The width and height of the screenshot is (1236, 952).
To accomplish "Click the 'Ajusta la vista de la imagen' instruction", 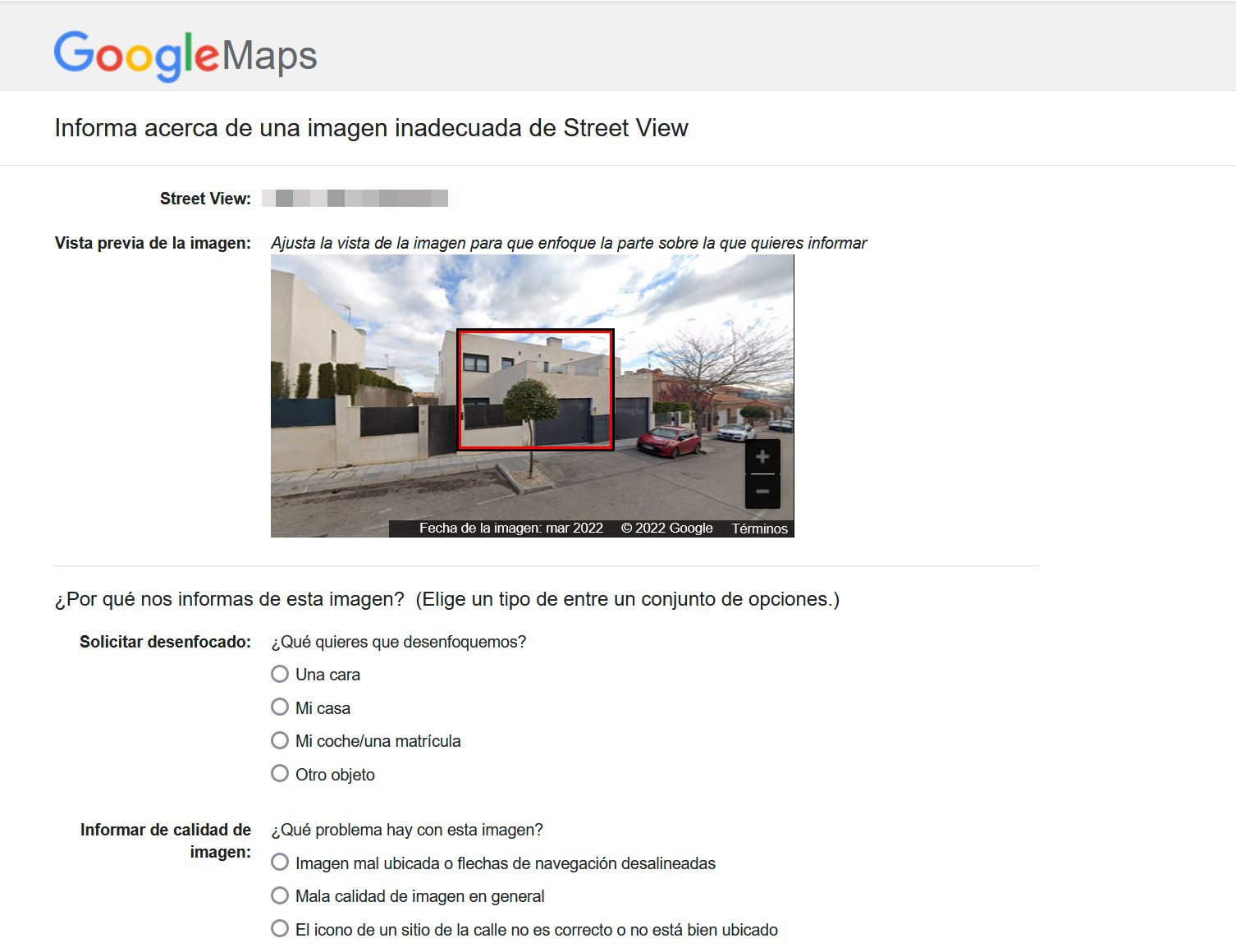I will 569,243.
